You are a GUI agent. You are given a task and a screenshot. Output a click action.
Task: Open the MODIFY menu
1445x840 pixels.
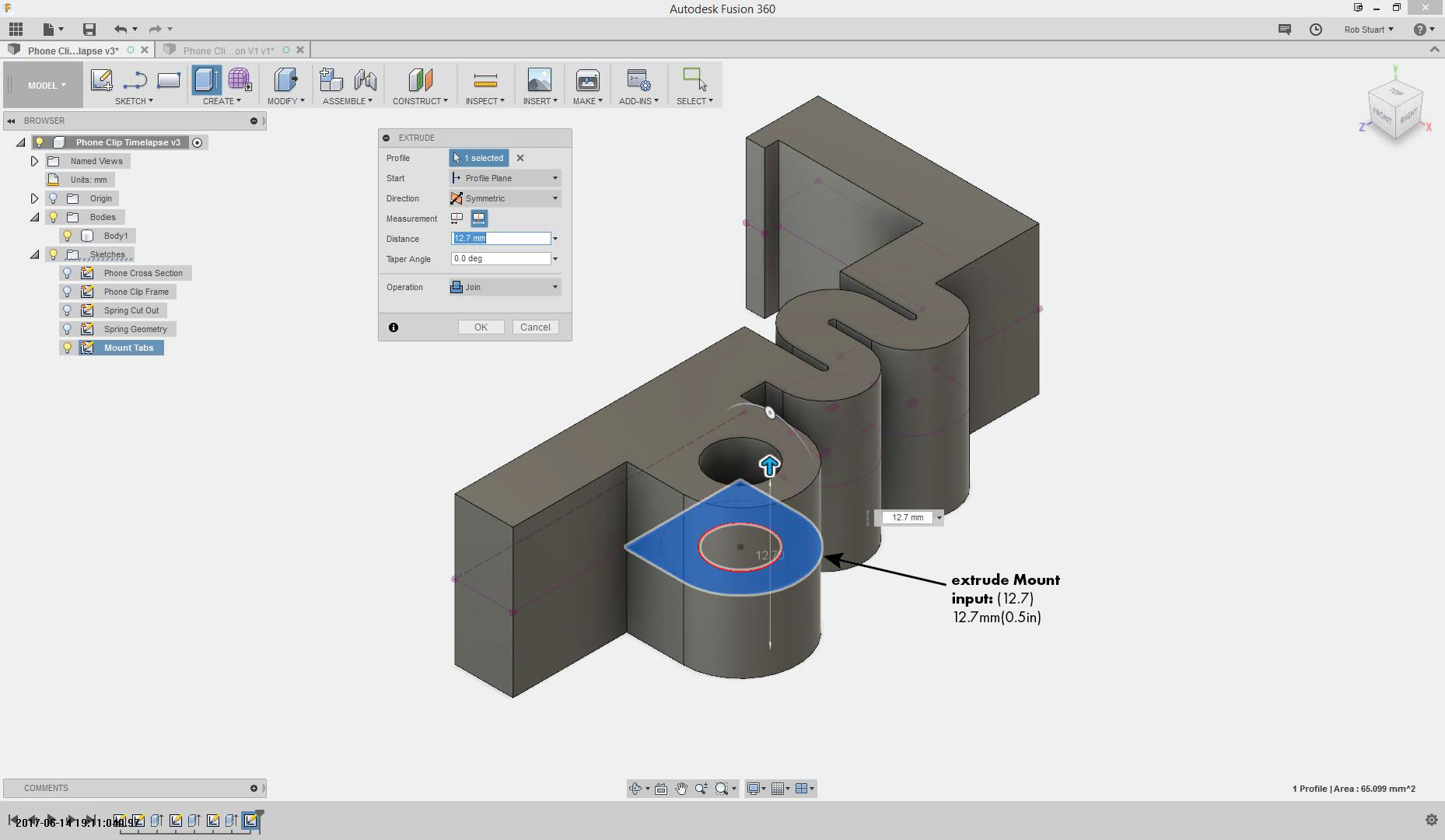click(x=285, y=101)
